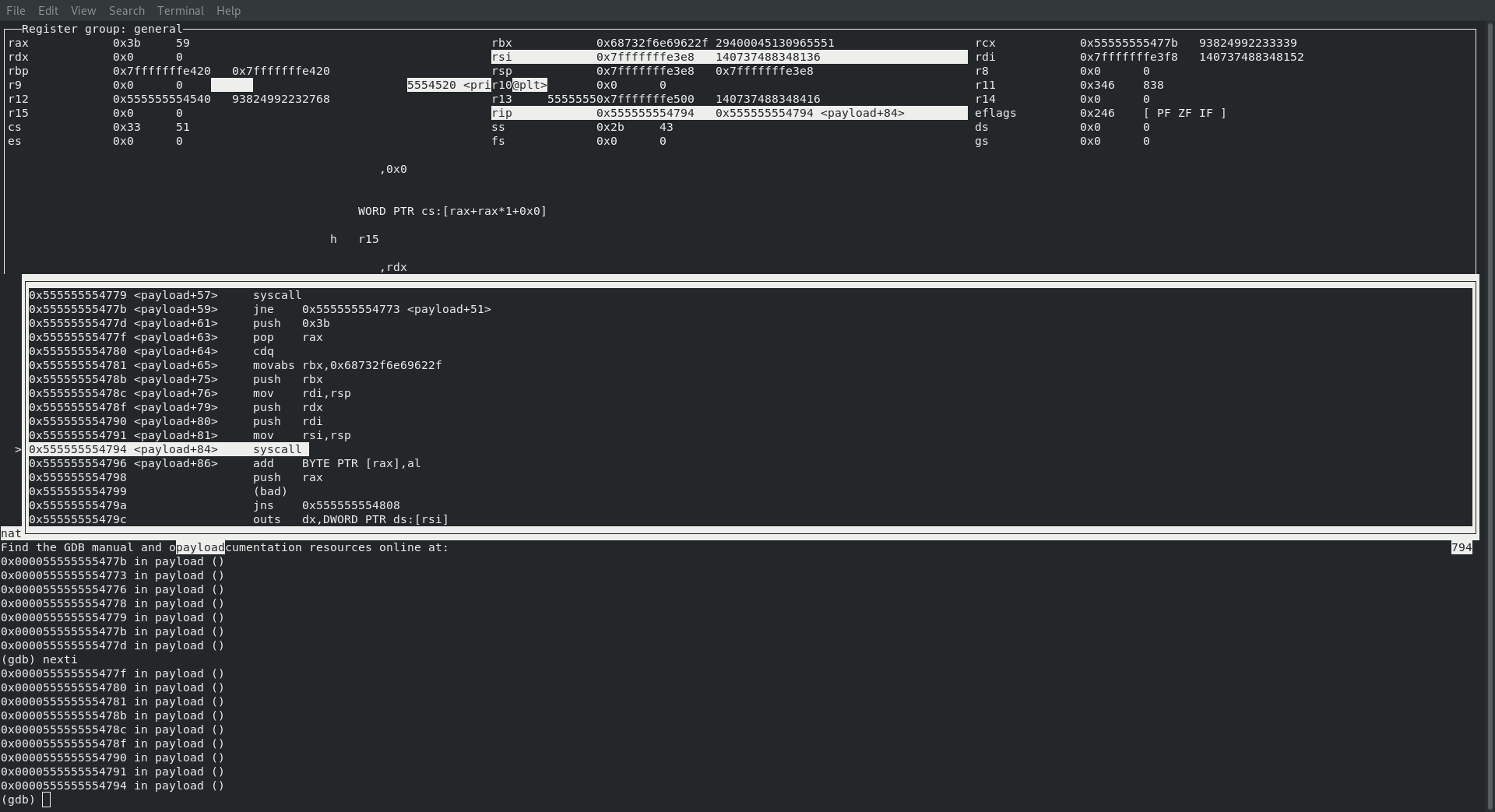This screenshot has width=1495, height=812.
Task: Click the rbx register value 0x68732f6e69622f
Action: pos(653,43)
